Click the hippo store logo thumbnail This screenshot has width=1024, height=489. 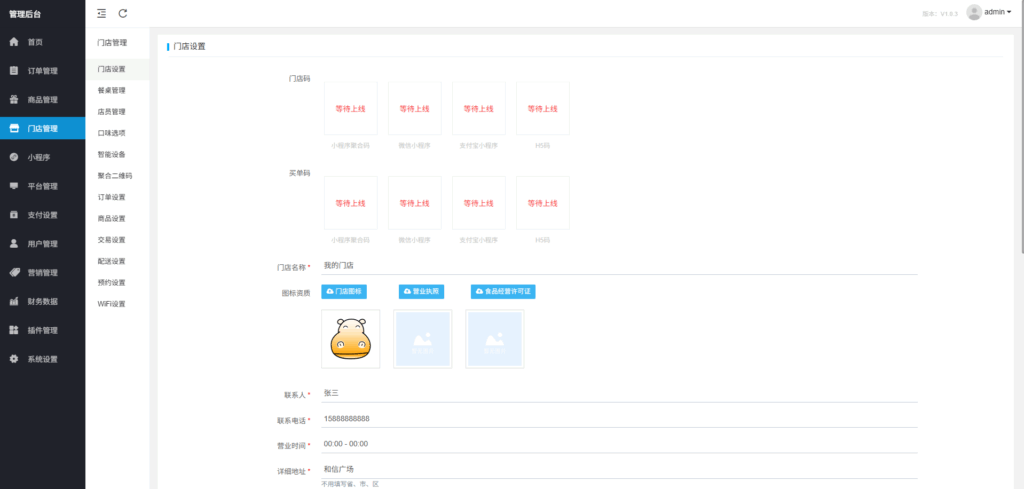coord(351,339)
